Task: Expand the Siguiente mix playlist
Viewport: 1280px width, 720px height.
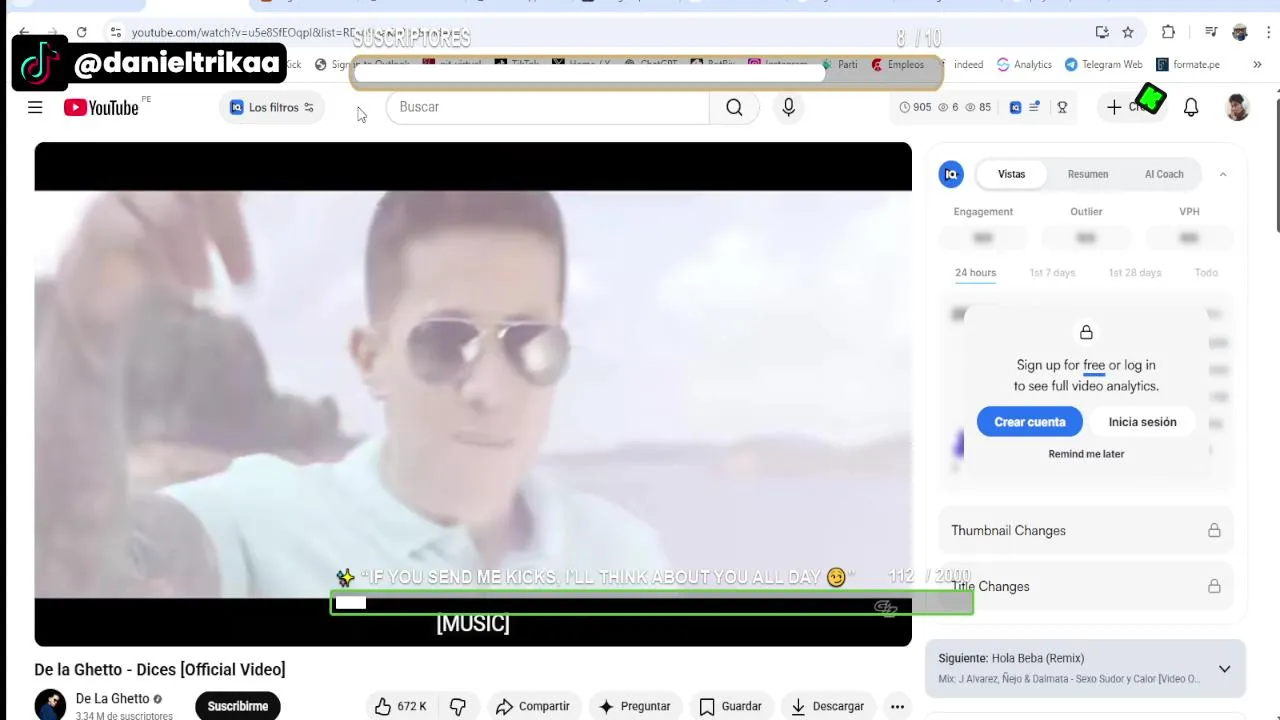Action: 1224,669
